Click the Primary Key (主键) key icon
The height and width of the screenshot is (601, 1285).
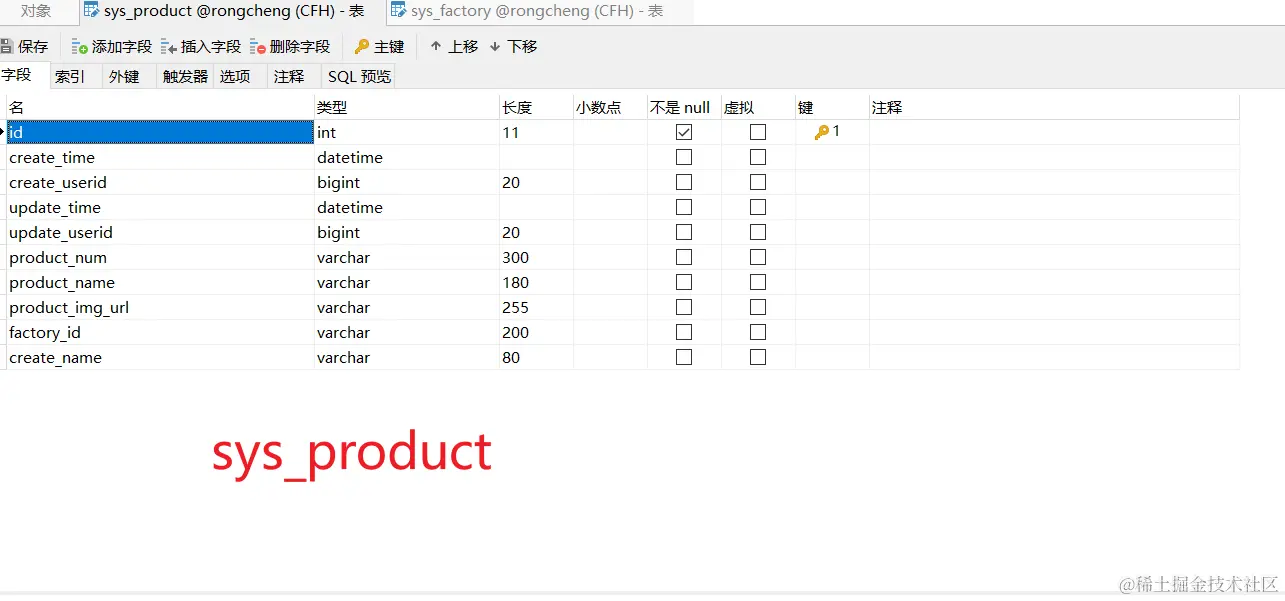tap(362, 46)
